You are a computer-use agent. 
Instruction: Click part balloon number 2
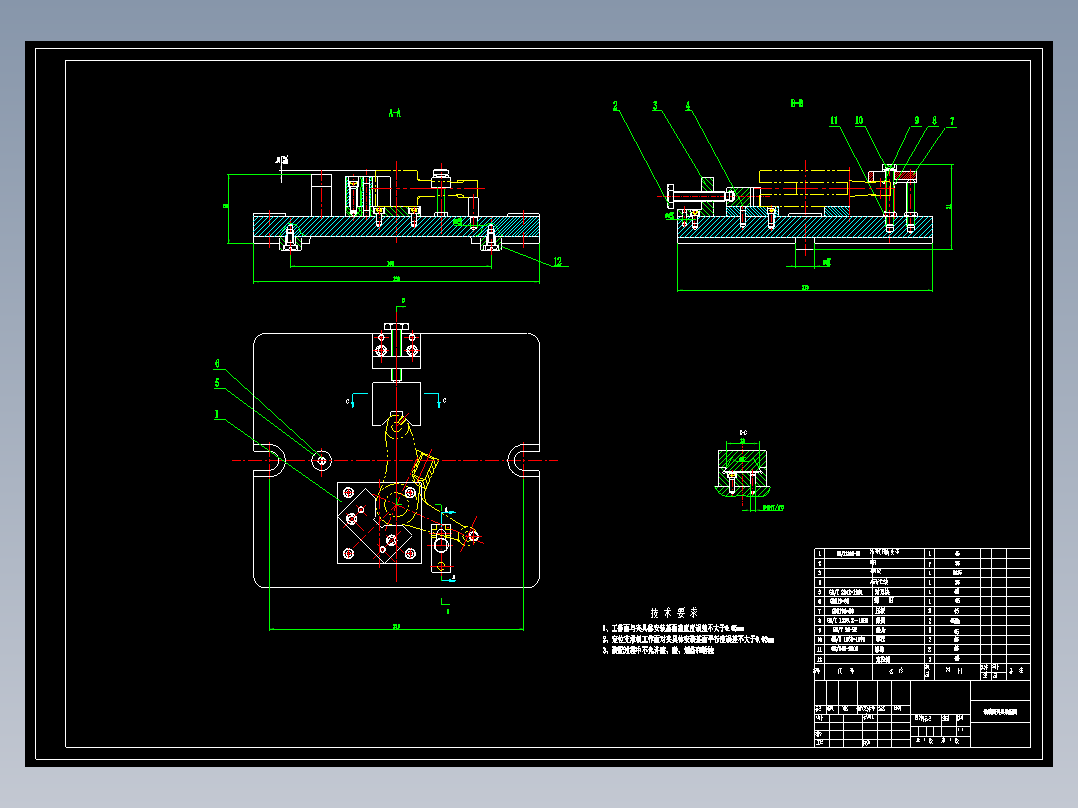pos(615,106)
